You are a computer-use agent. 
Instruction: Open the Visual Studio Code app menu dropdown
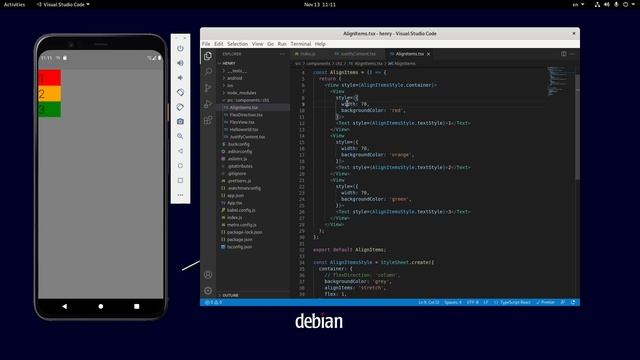tap(63, 4)
